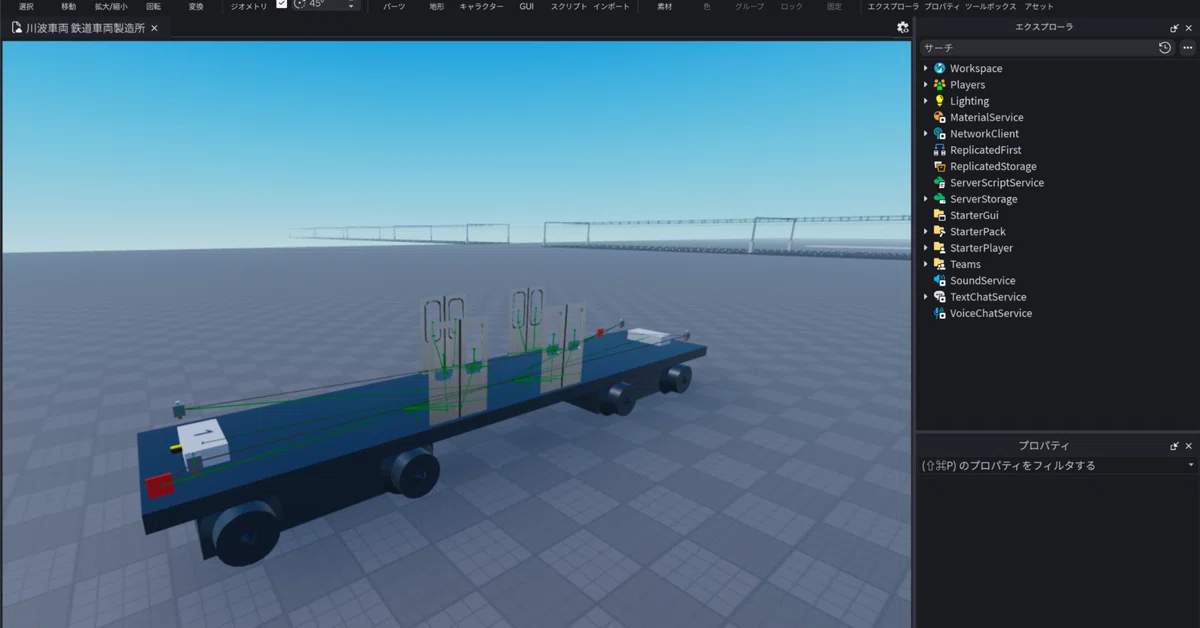Click the ジオメトリ label

(249, 6)
